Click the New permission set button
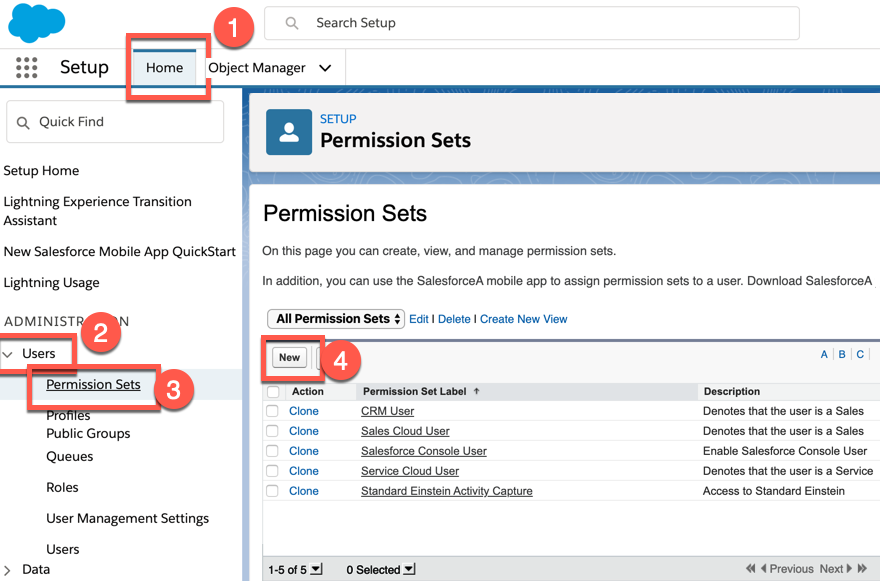 (290, 357)
